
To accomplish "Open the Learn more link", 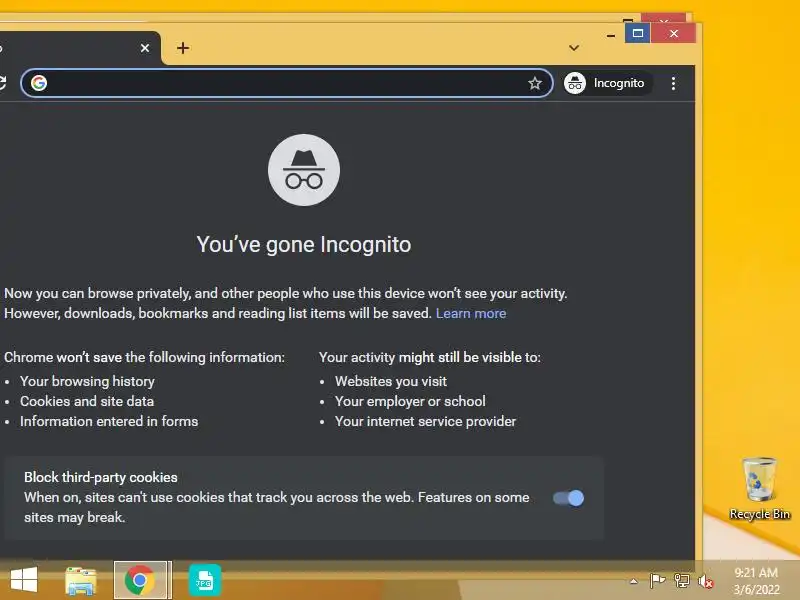I will (470, 313).
